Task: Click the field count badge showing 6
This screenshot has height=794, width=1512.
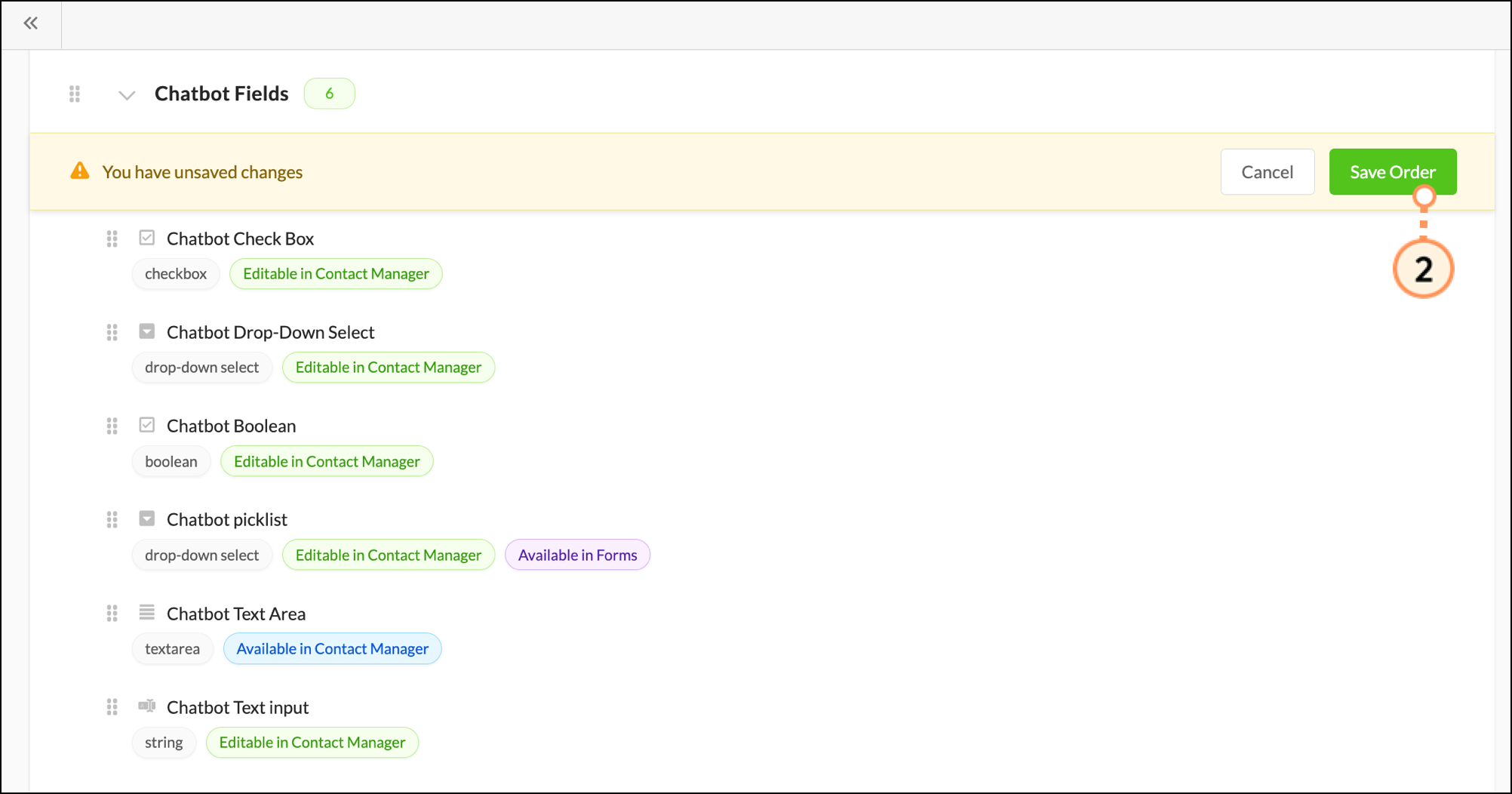Action: [x=330, y=94]
